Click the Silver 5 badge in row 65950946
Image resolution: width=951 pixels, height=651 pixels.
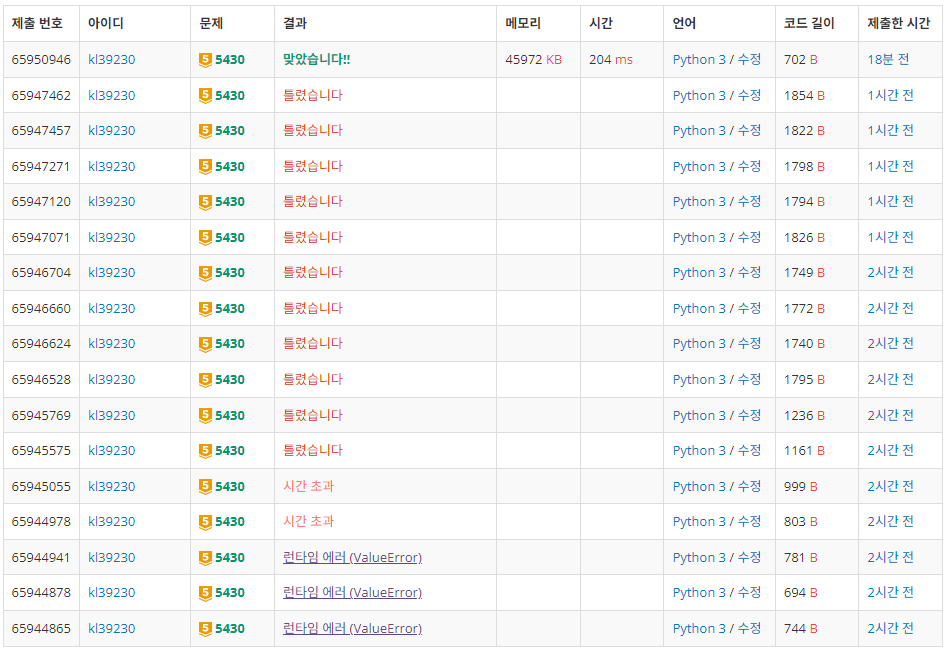[206, 59]
